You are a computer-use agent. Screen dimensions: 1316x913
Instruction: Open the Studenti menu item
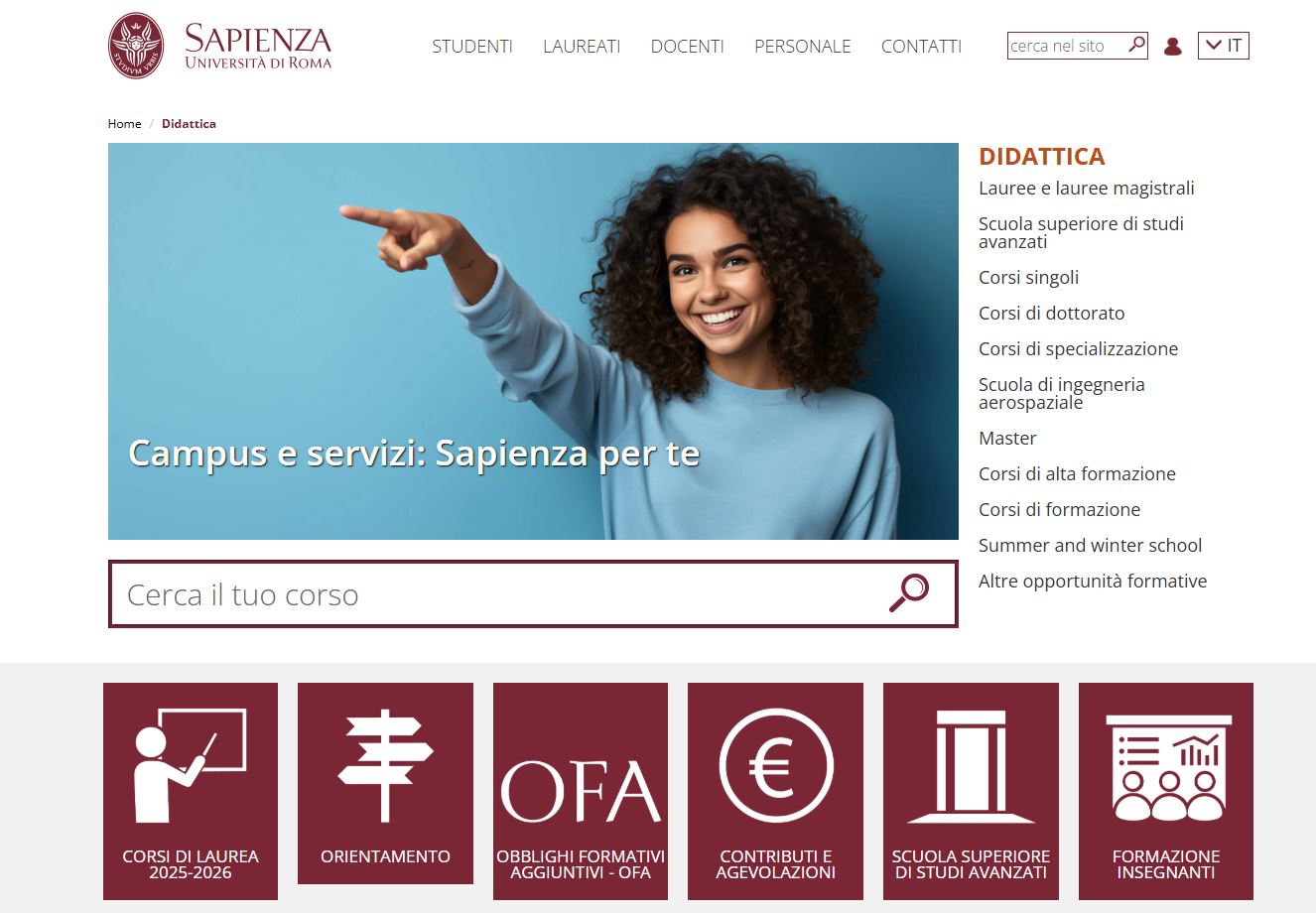coord(472,46)
